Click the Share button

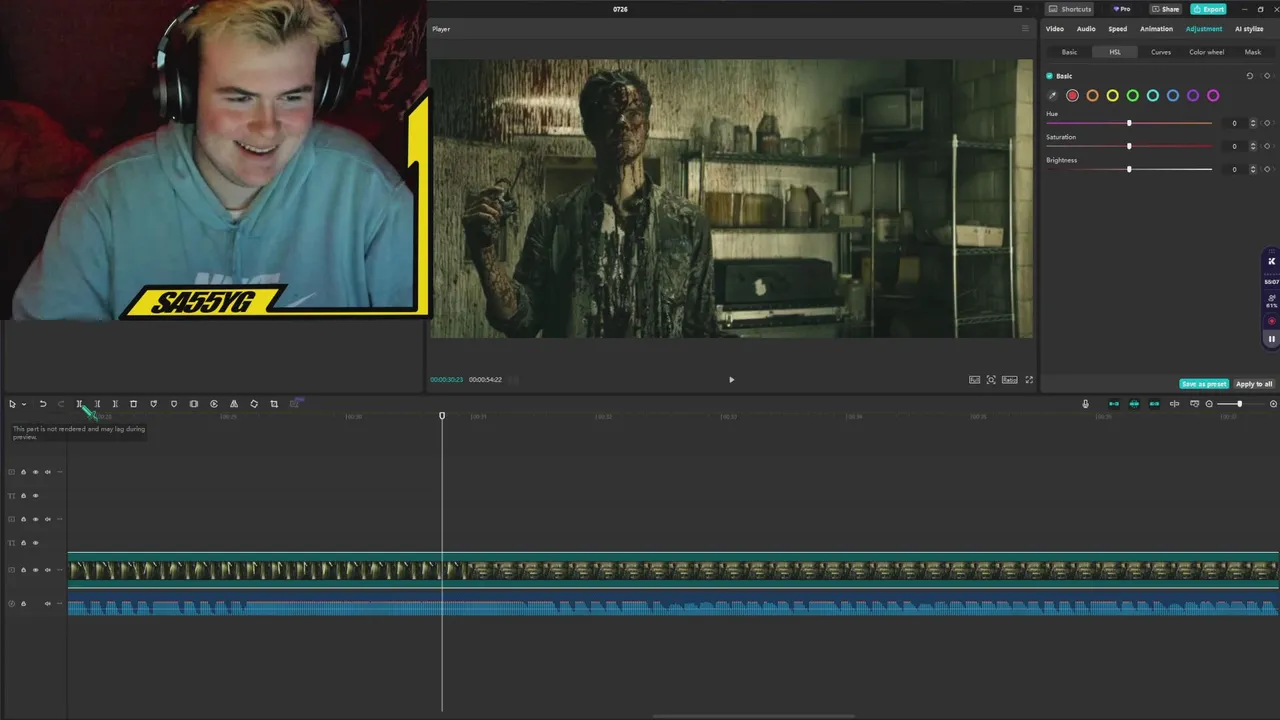[1166, 9]
